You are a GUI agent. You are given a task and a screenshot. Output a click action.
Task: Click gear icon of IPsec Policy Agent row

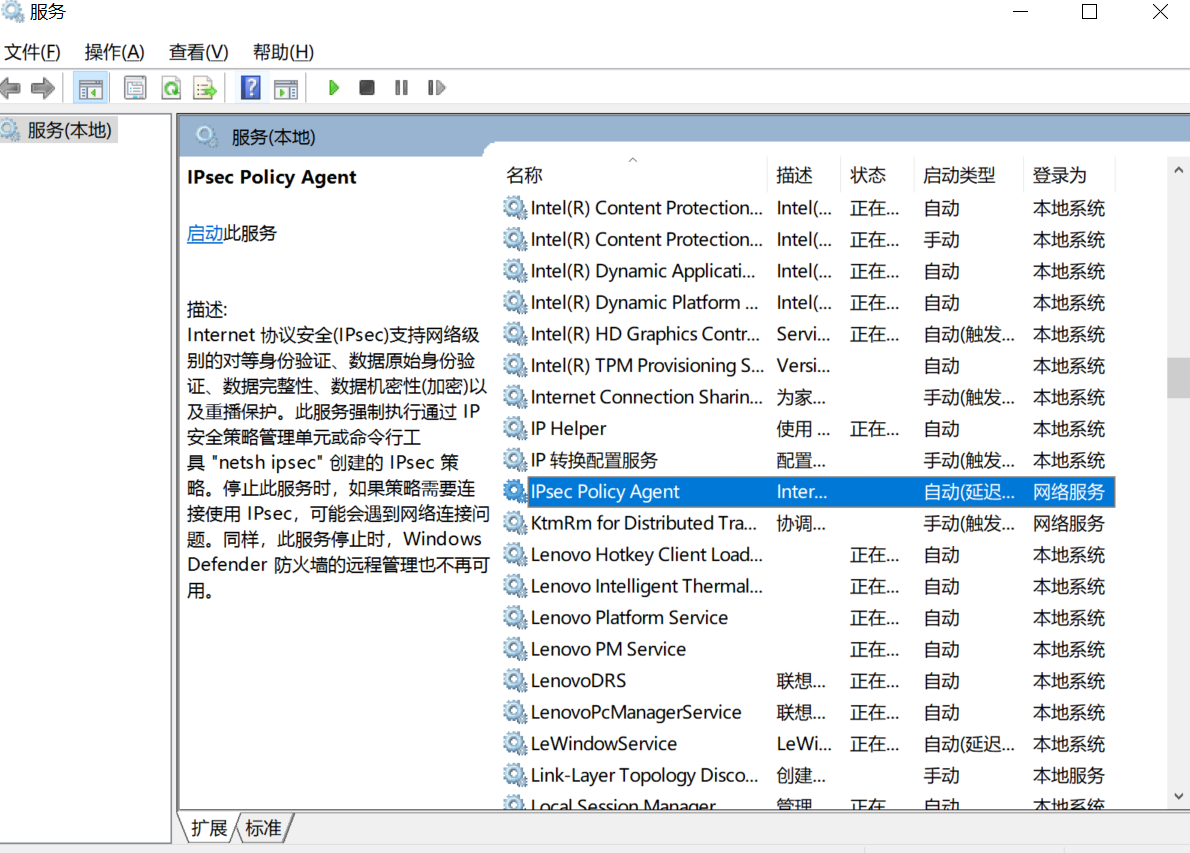point(515,491)
